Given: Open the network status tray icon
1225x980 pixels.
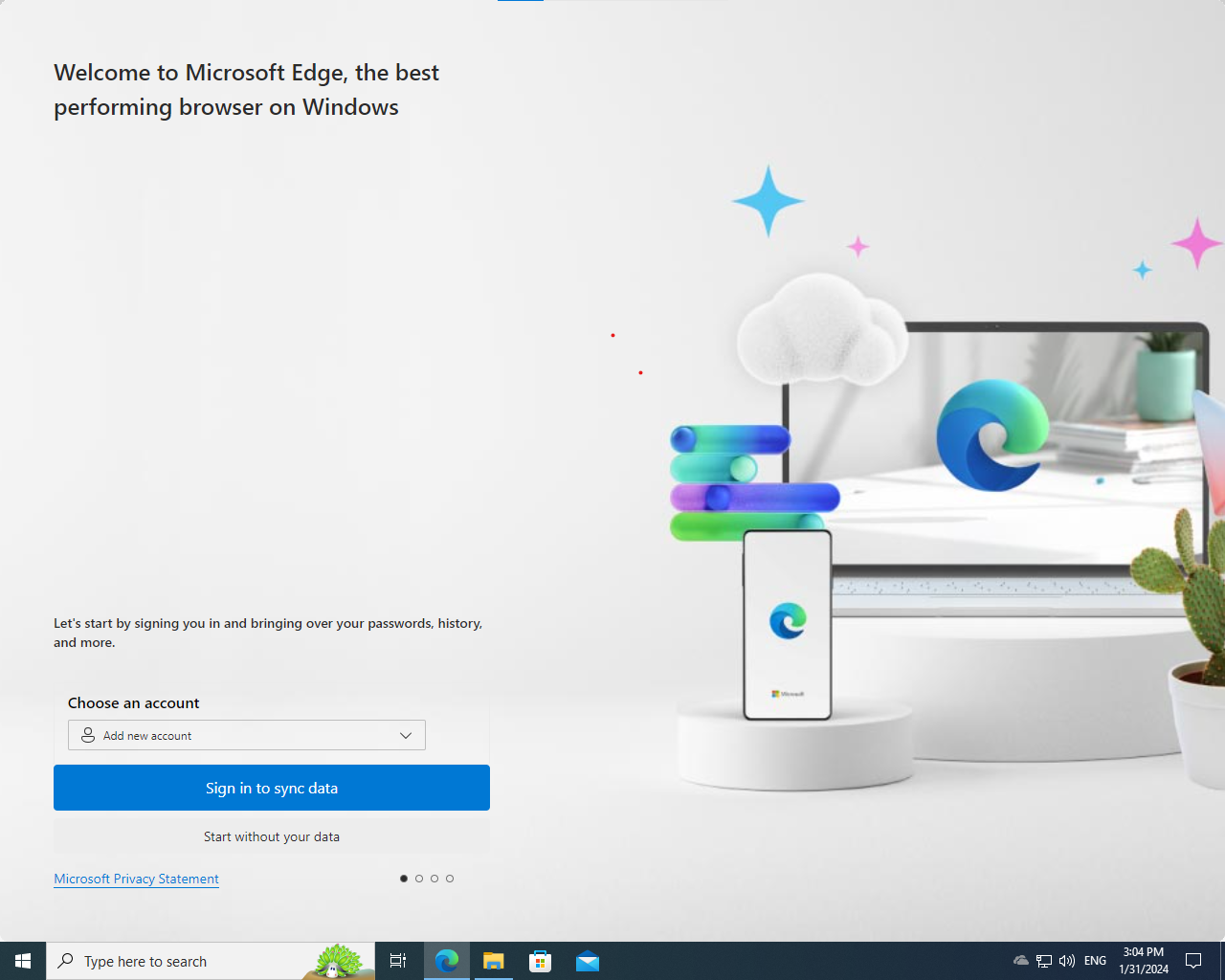Looking at the screenshot, I should 1044,961.
